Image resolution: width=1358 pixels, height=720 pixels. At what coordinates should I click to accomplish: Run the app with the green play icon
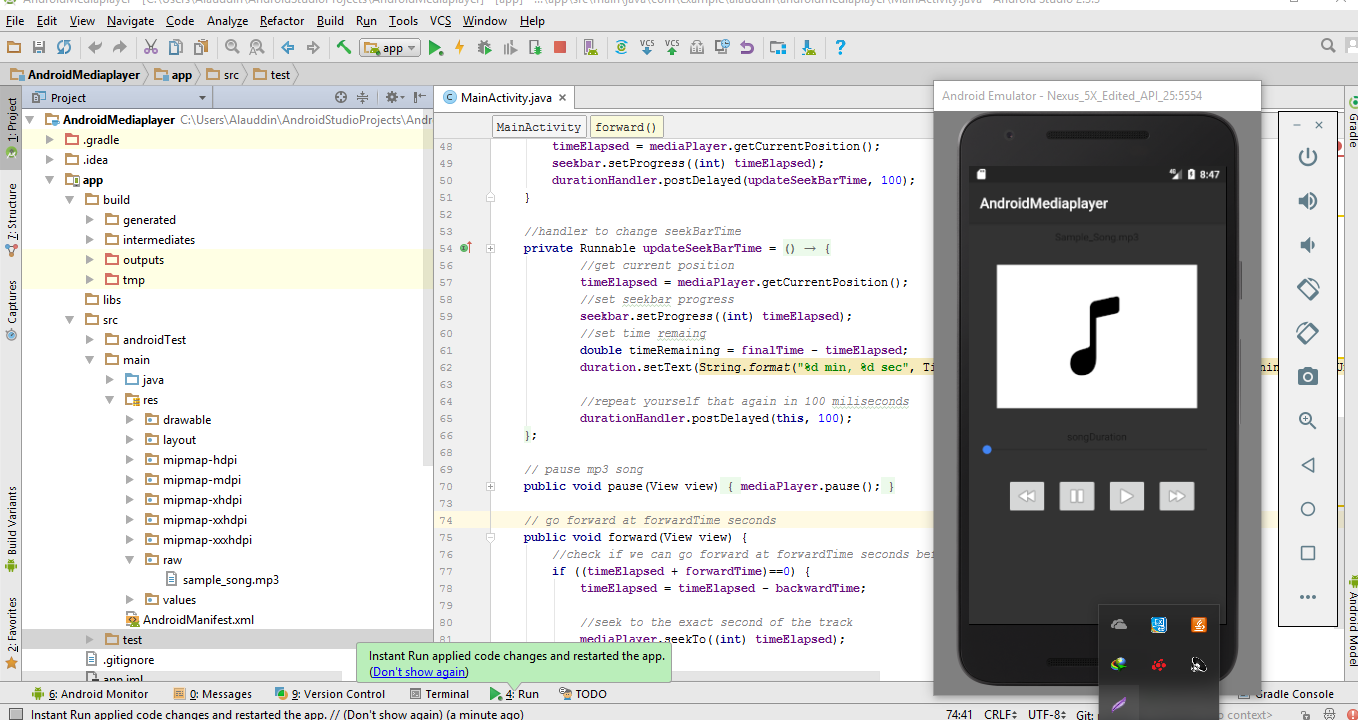[436, 47]
